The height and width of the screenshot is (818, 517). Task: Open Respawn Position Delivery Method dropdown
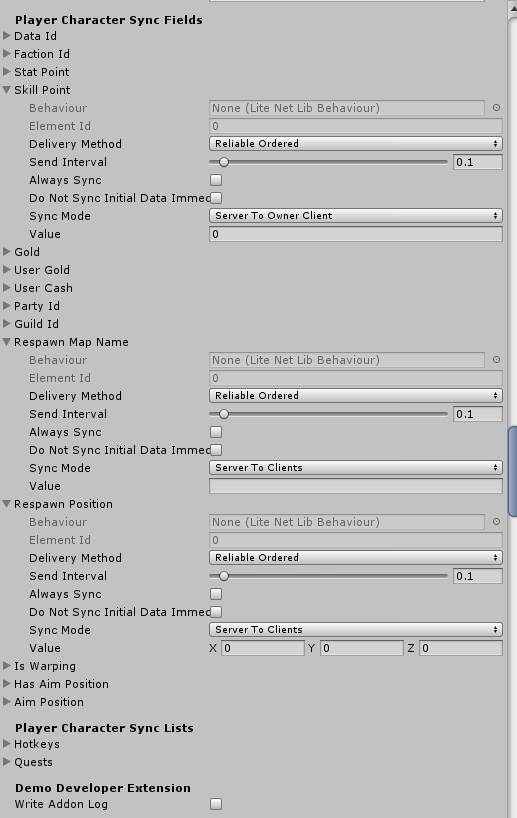point(356,558)
